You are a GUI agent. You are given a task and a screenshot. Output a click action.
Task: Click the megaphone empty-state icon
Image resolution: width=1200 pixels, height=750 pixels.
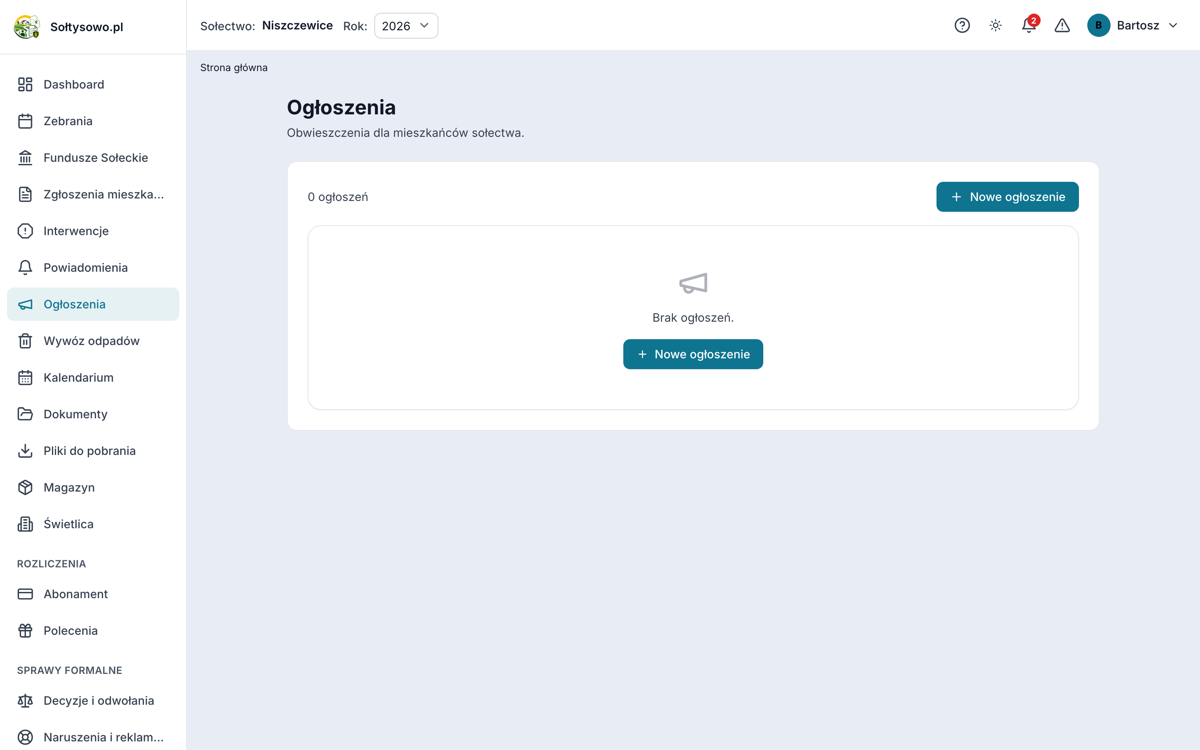pos(693,284)
